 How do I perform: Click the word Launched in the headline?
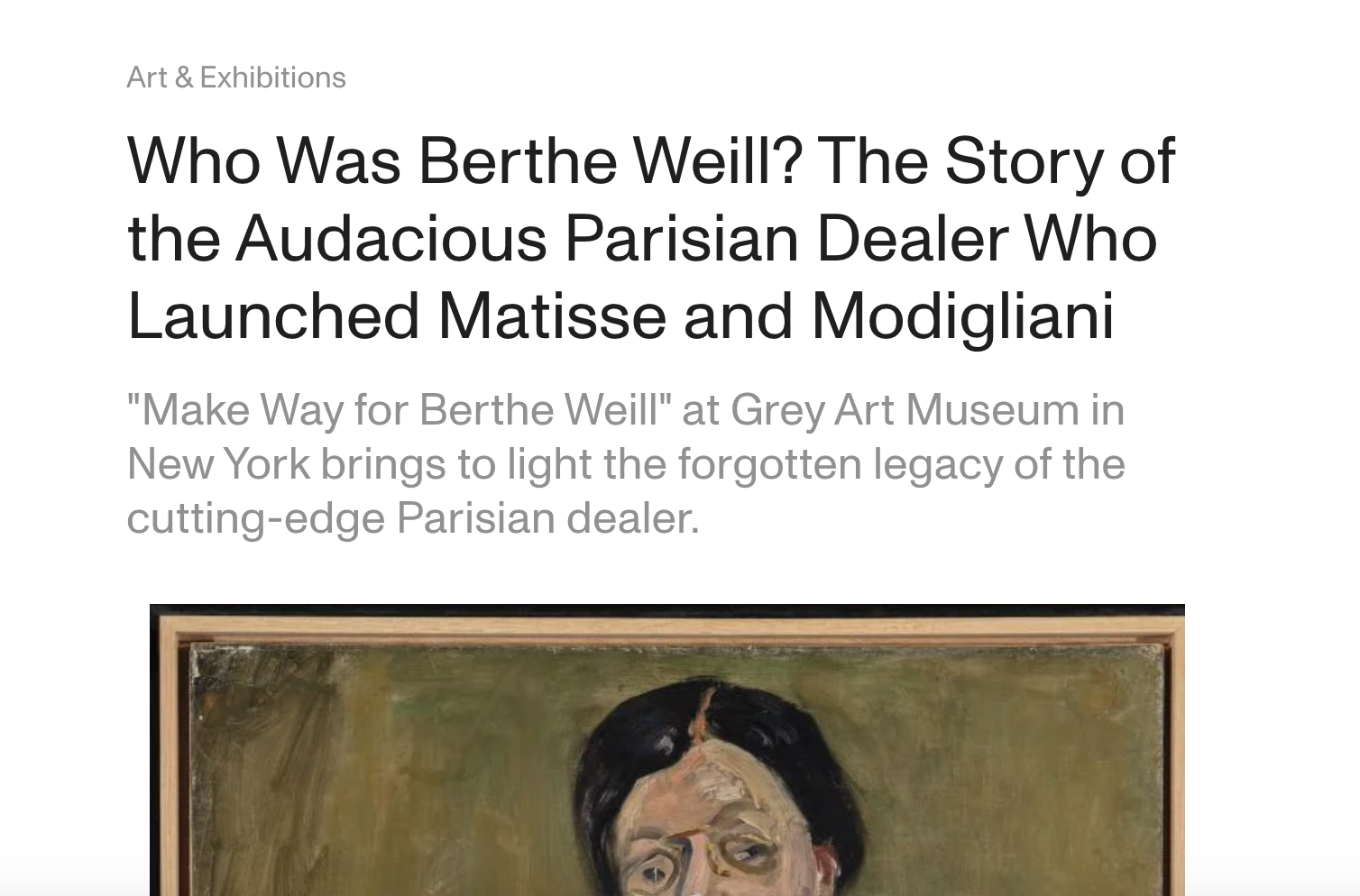pyautogui.click(x=274, y=316)
